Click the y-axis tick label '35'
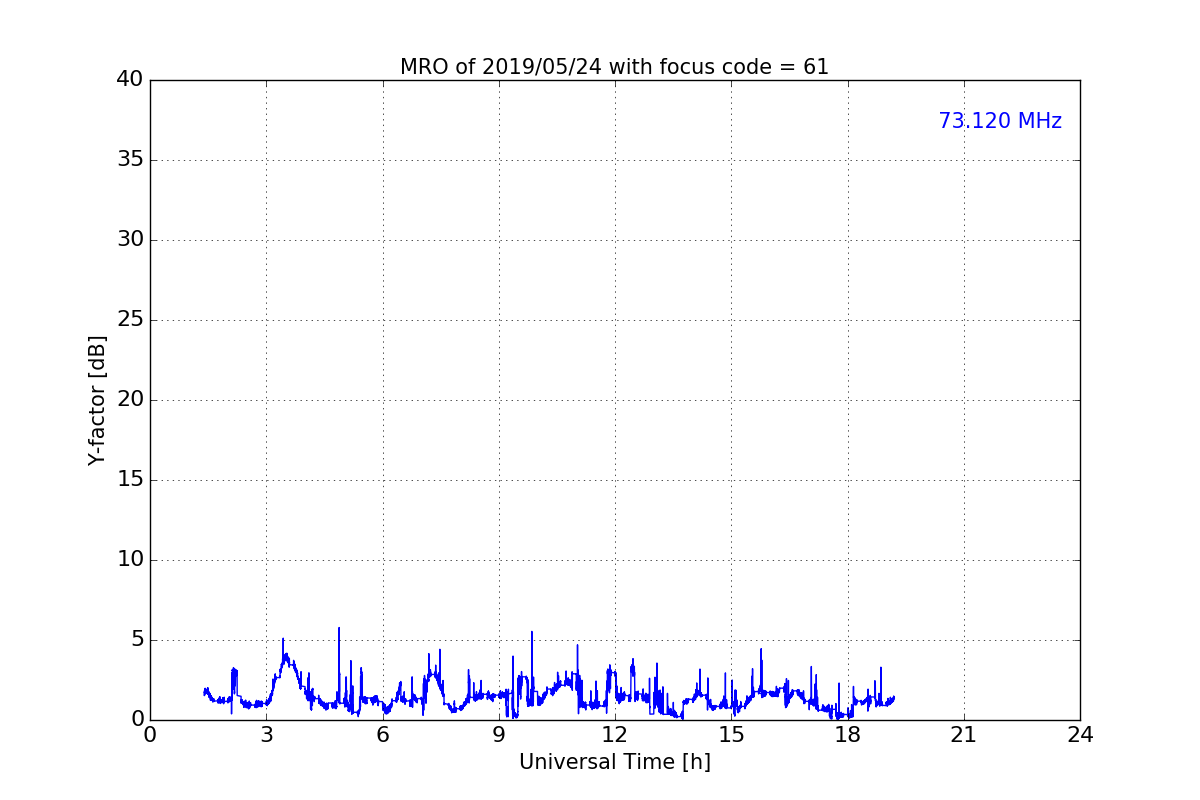 pos(130,160)
